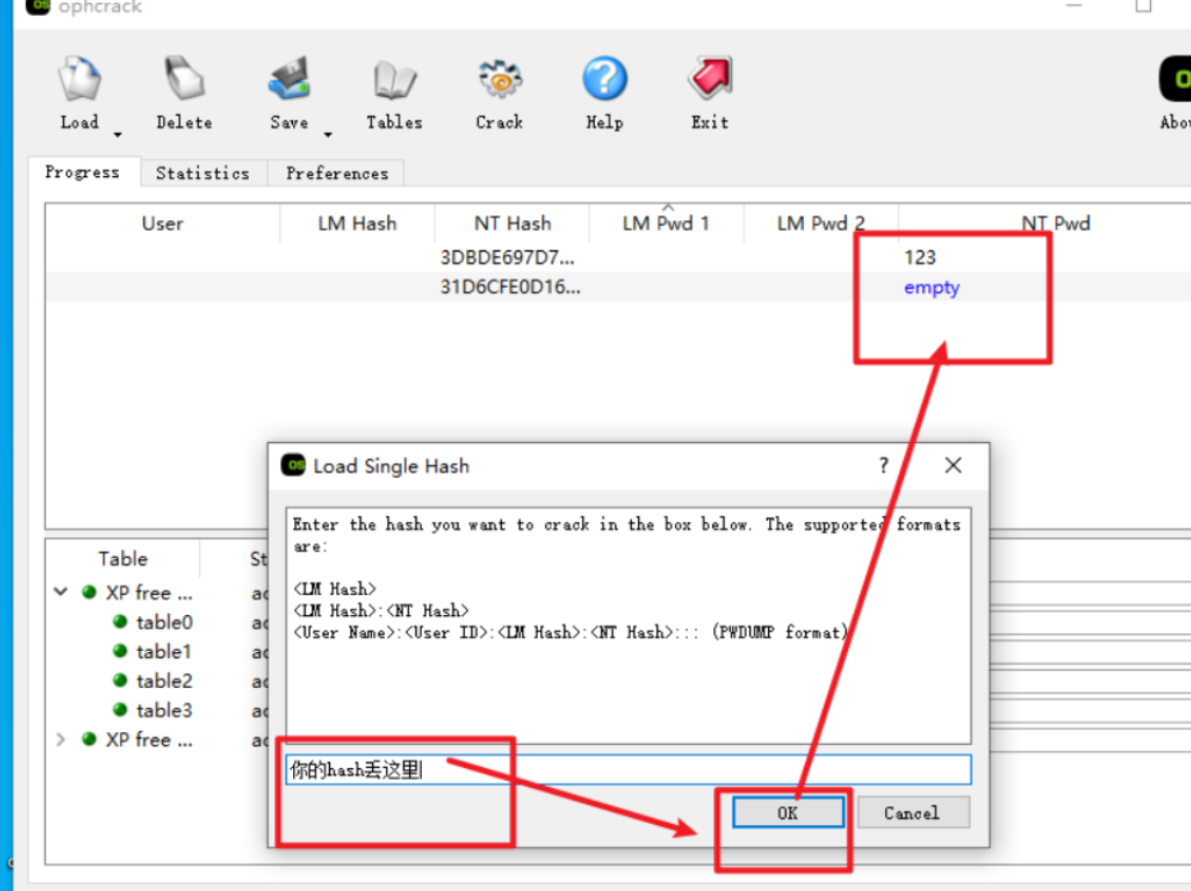Select table0 in the table tree
The image size is (1191, 891).
click(x=164, y=622)
